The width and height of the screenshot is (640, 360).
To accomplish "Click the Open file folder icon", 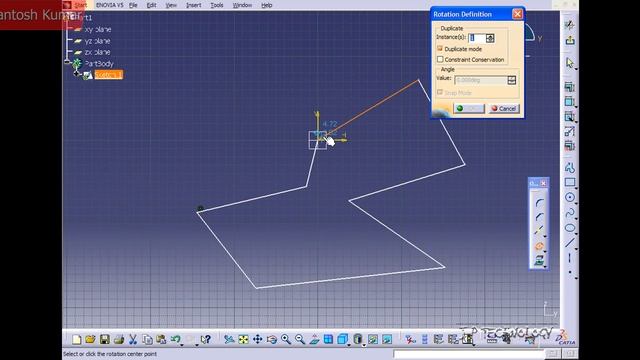I will coord(90,339).
